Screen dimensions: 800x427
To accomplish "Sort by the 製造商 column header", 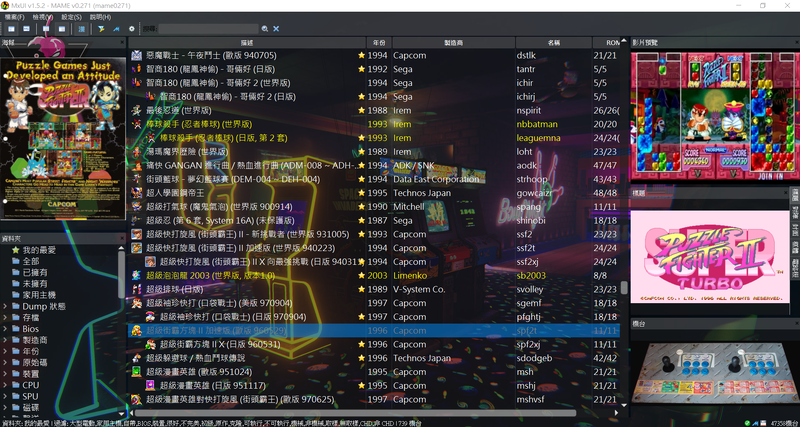I will click(x=454, y=43).
